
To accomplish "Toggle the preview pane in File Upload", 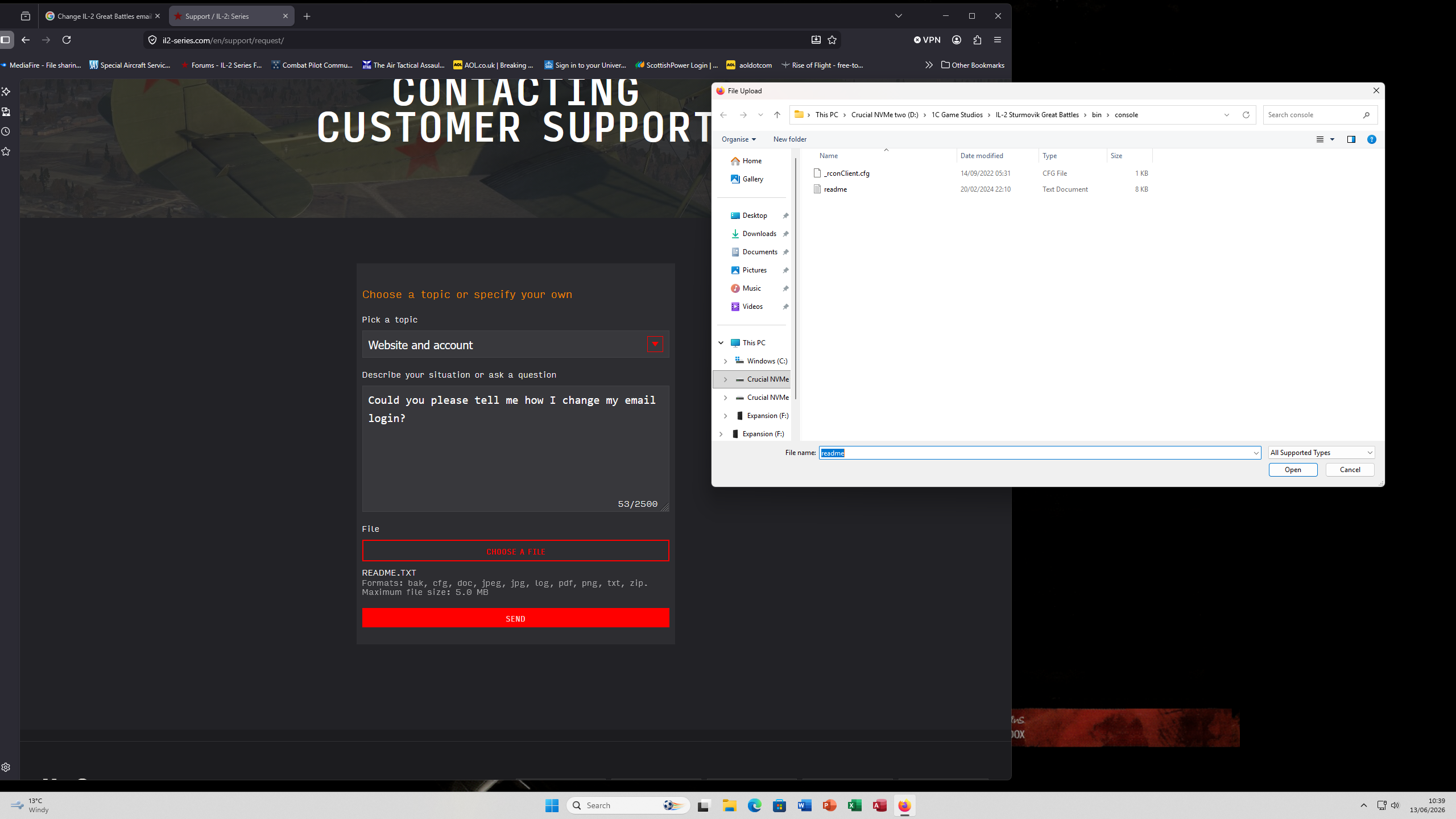I will pos(1351,139).
